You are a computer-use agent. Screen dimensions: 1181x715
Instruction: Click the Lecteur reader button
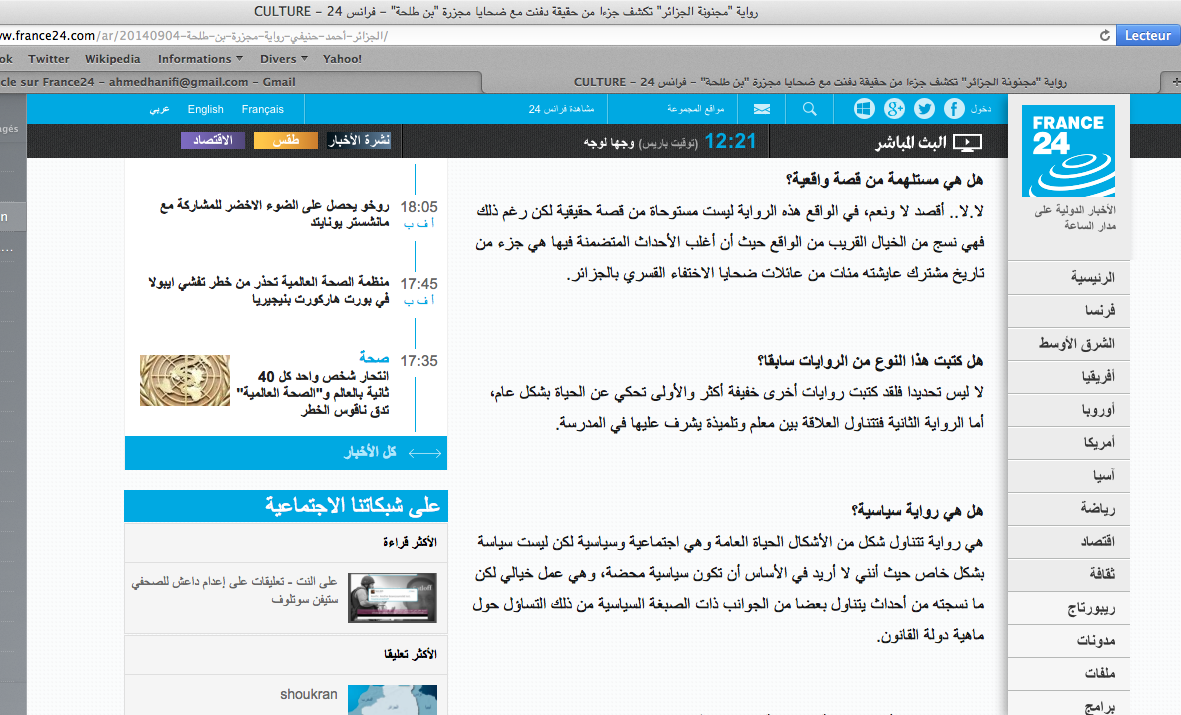pos(1147,36)
